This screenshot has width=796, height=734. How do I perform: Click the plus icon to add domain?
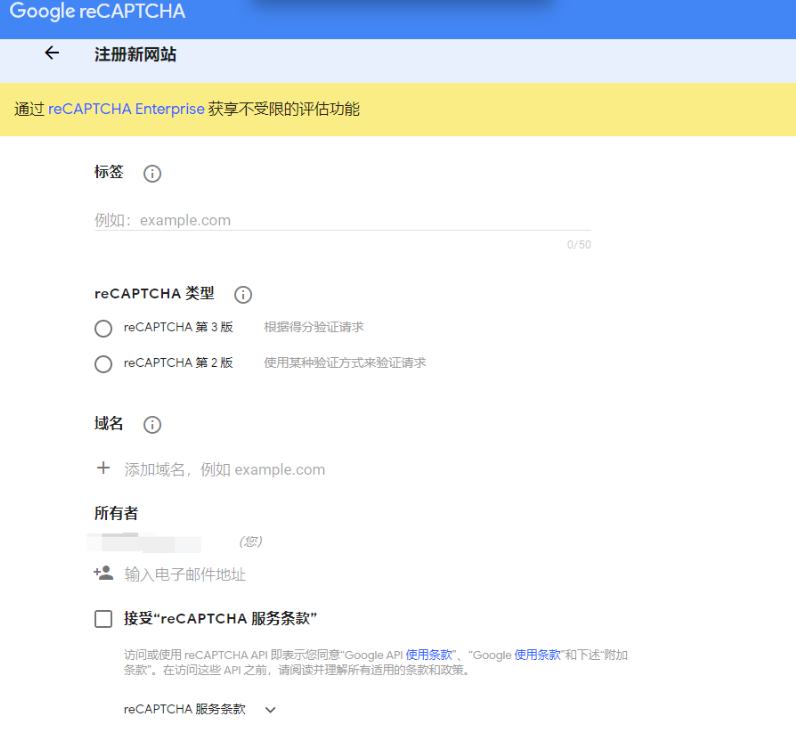coord(103,468)
